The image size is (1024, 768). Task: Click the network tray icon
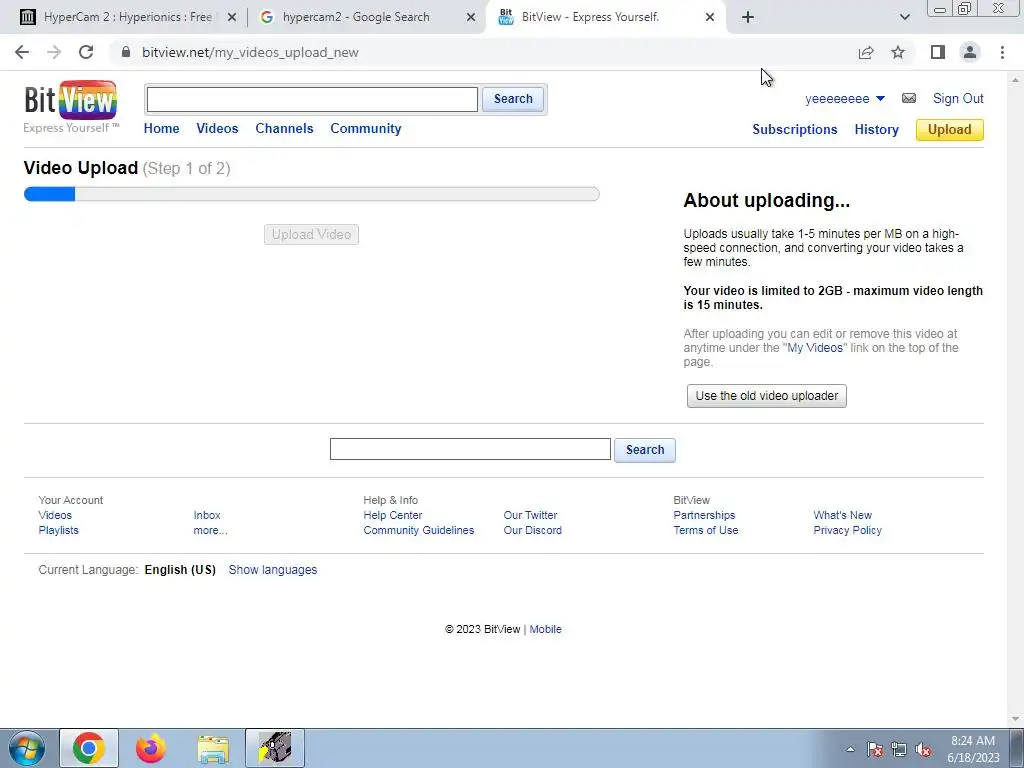click(x=899, y=749)
